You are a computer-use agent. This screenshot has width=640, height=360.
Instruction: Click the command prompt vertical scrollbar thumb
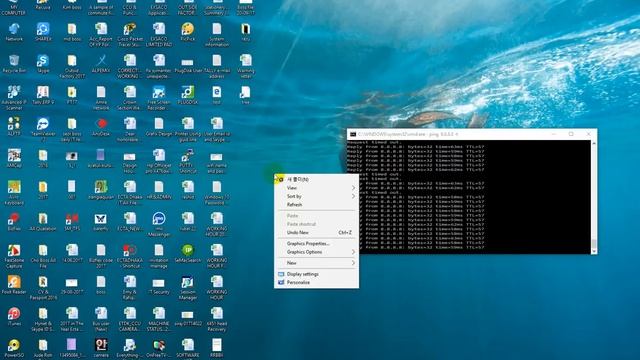(x=594, y=244)
